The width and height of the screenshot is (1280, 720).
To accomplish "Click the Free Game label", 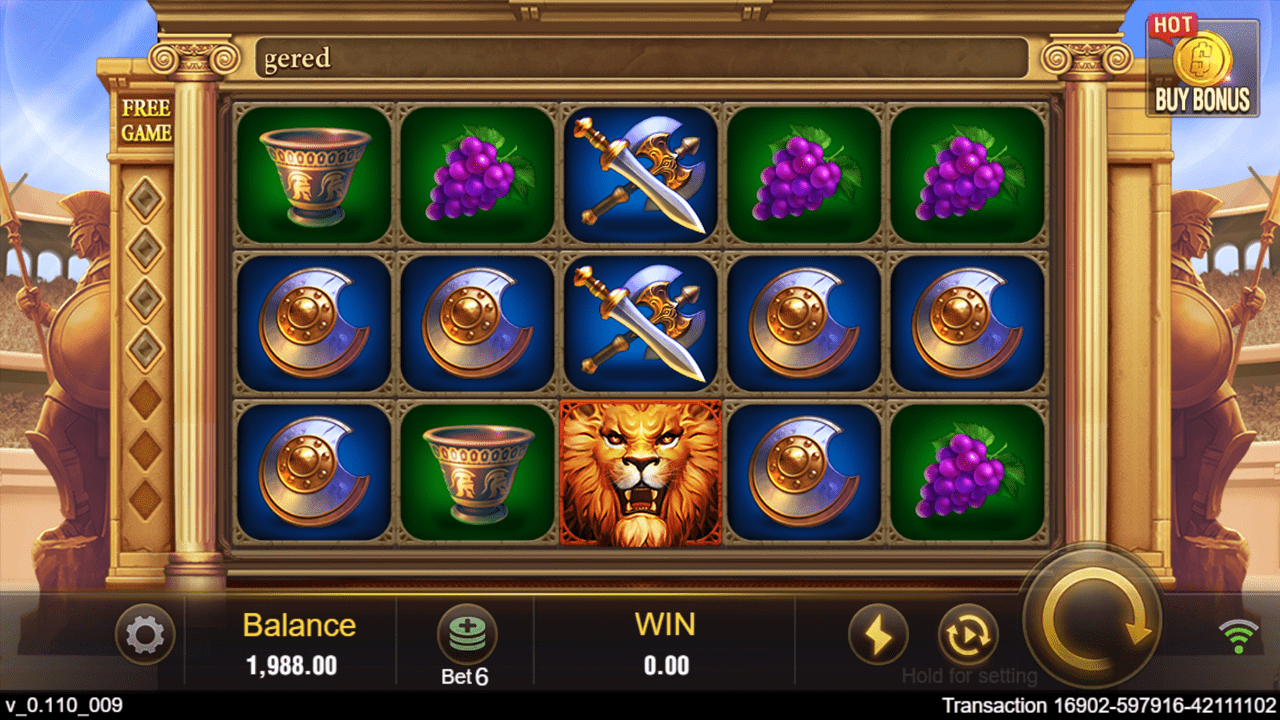I will pos(147,120).
